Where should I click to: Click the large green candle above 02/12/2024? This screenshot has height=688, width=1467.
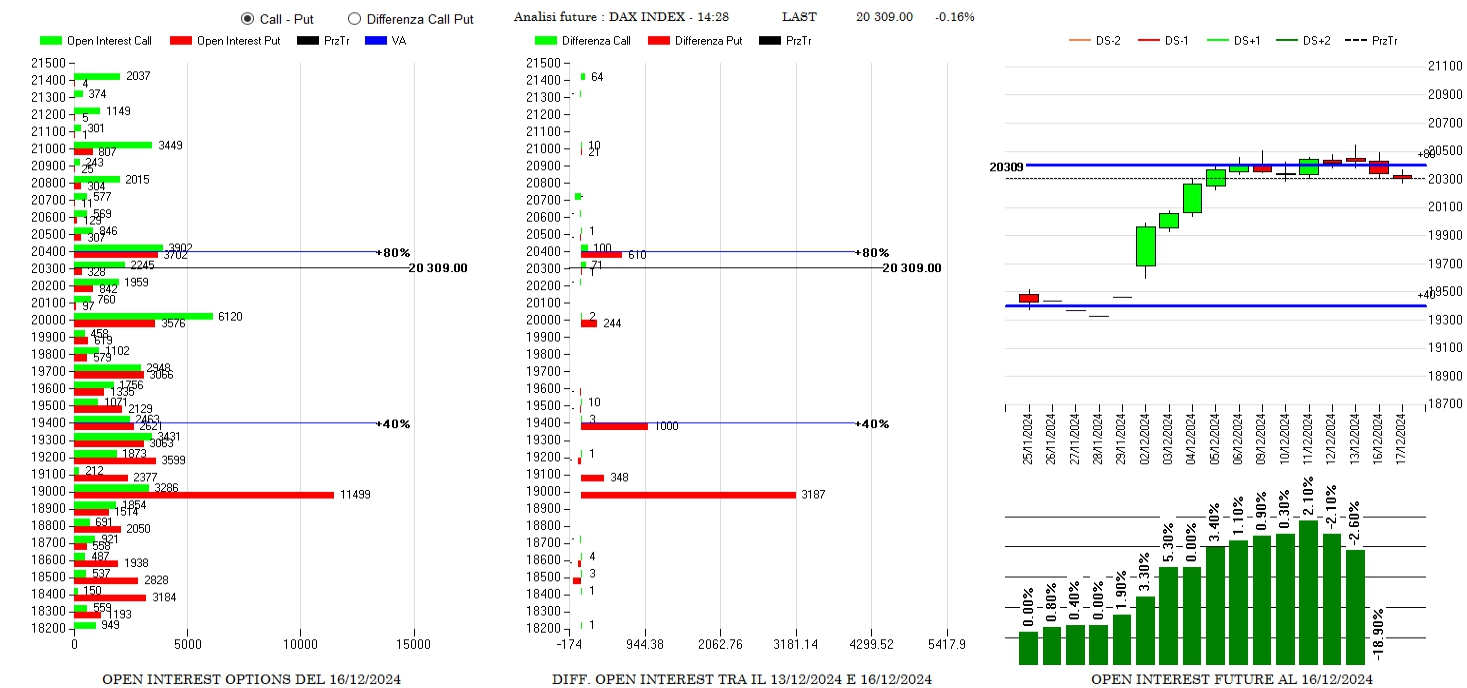tap(1146, 246)
